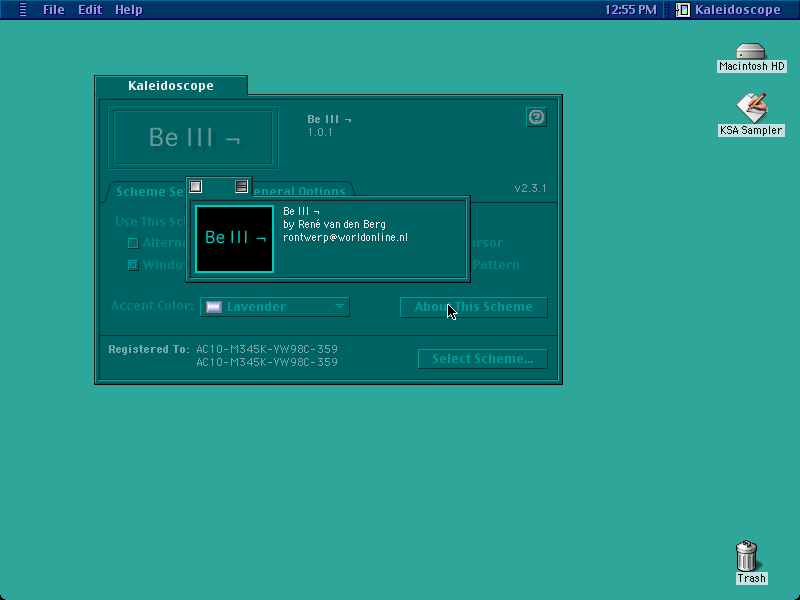Image resolution: width=800 pixels, height=600 pixels.
Task: Click the author line "by René van den Berg"
Action: point(334,224)
